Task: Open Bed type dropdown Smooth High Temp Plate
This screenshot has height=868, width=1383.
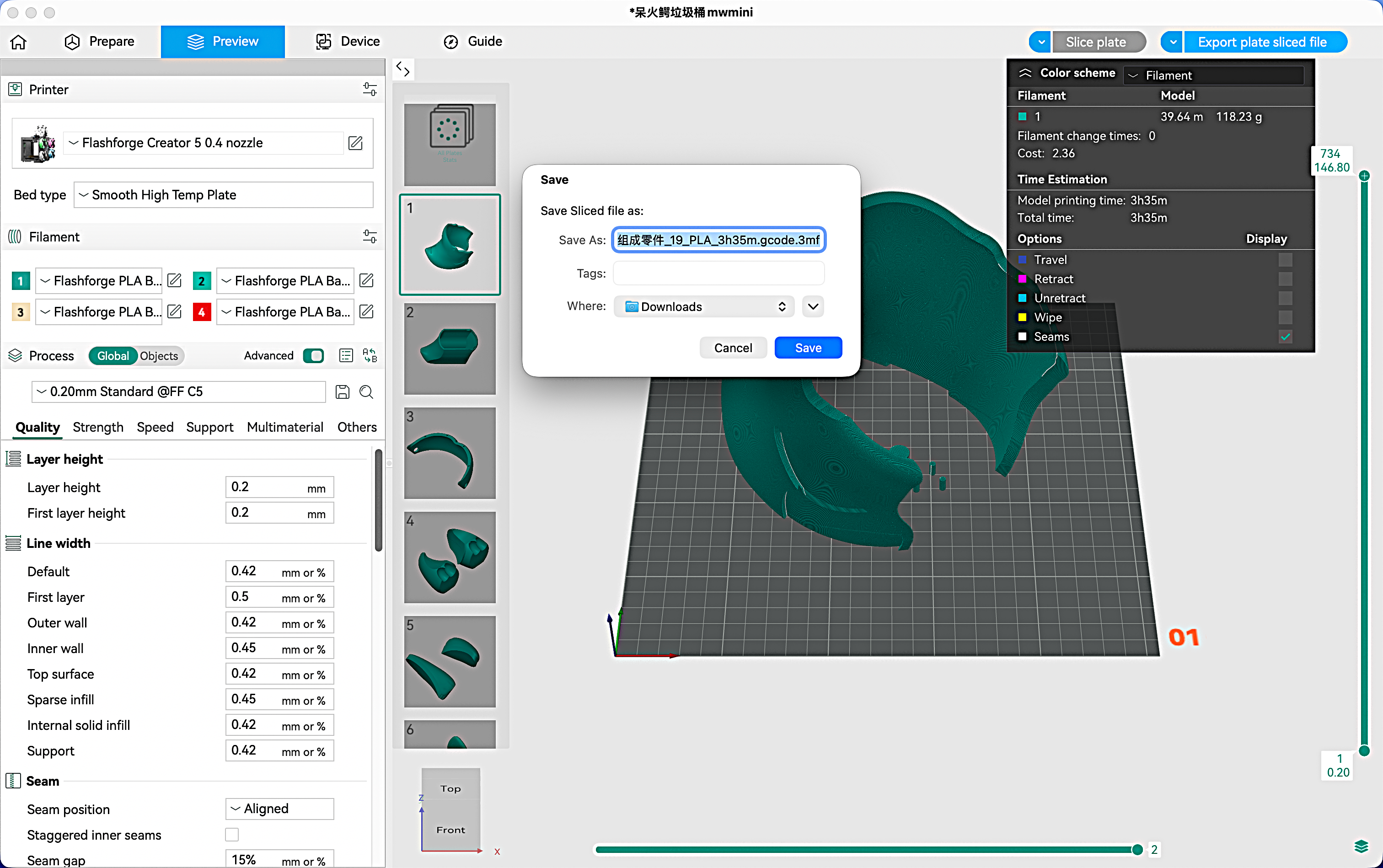Action: tap(223, 195)
